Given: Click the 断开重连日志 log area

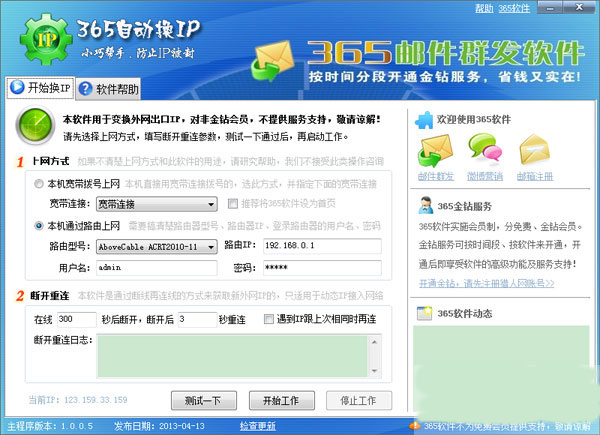Looking at the screenshot, I should (233, 356).
